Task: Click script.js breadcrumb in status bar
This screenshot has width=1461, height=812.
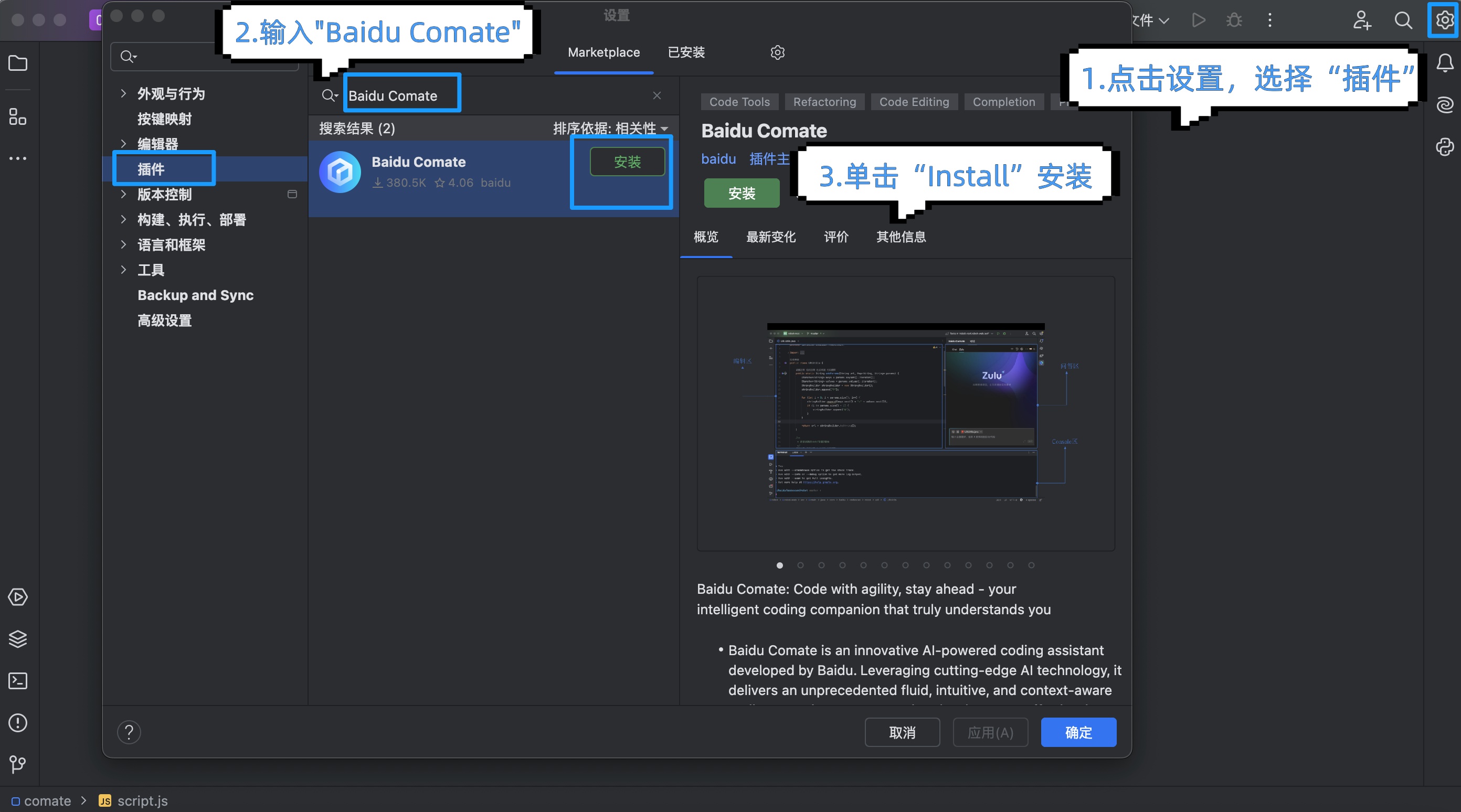Action: 134,800
